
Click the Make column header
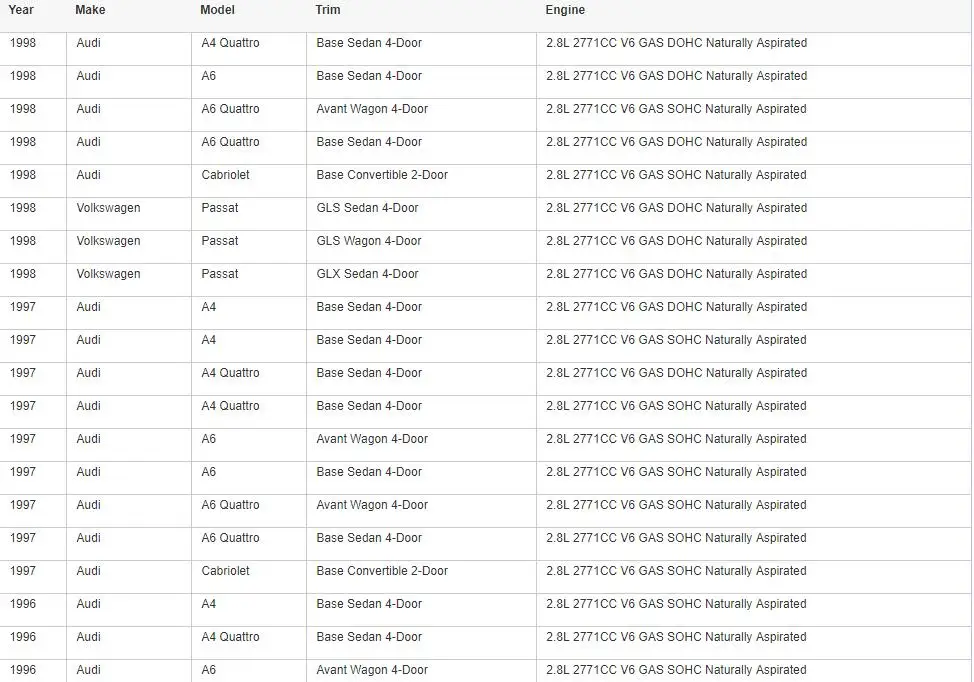tap(90, 10)
